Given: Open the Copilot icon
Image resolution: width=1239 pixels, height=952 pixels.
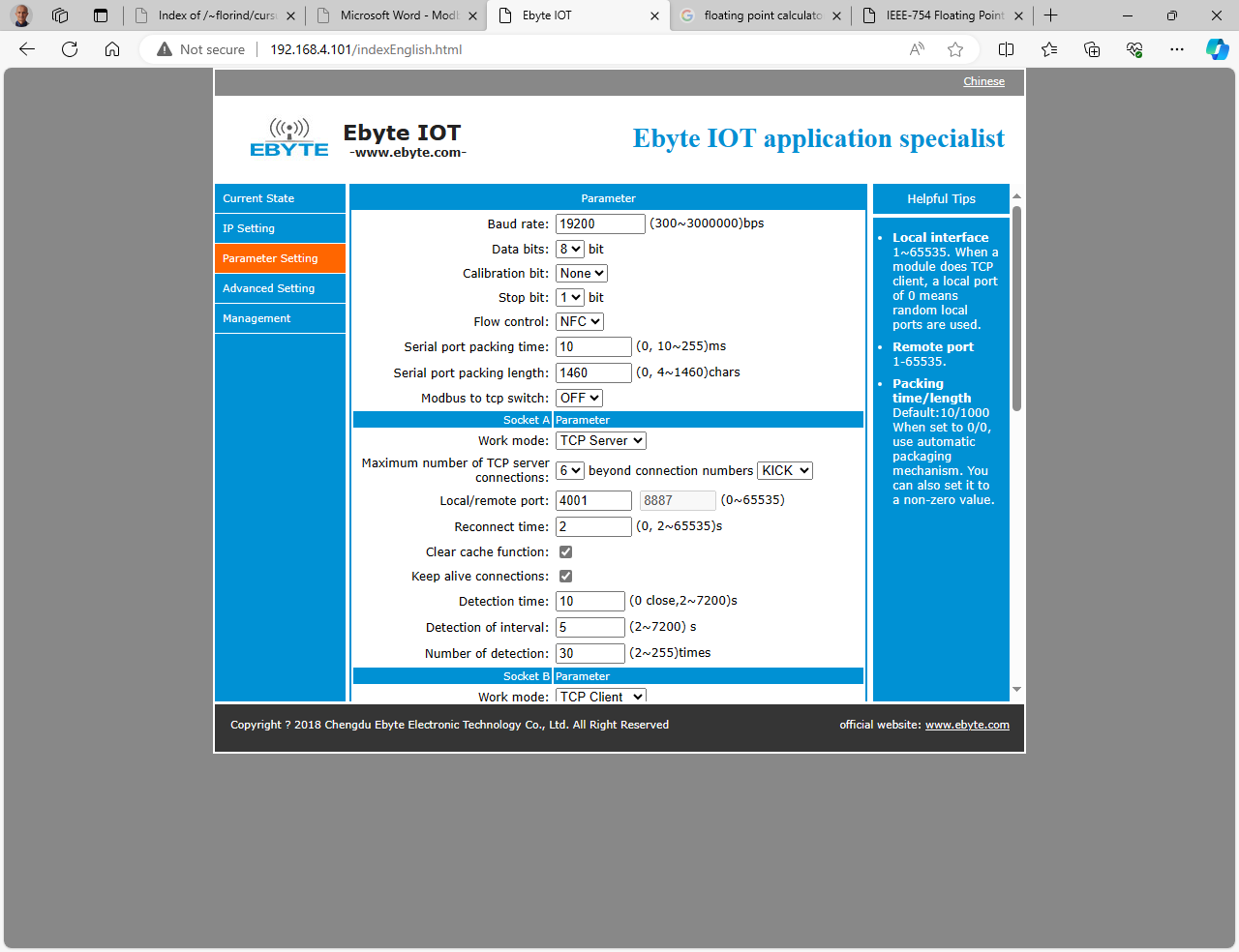Looking at the screenshot, I should [1217, 49].
